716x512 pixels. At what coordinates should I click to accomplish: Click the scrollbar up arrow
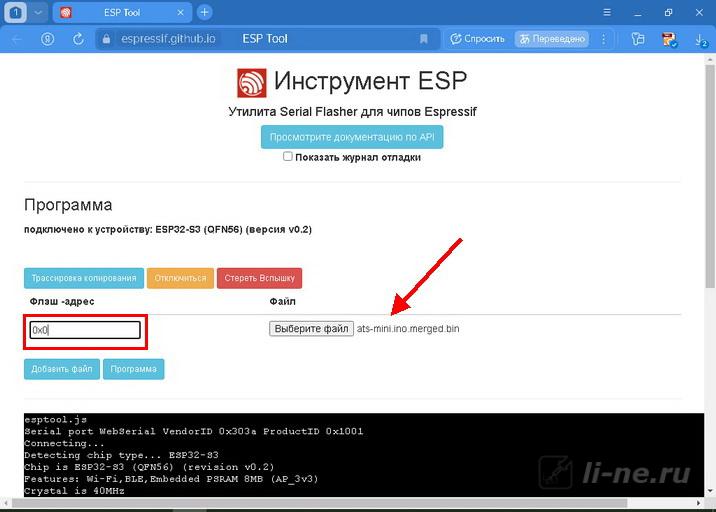pos(710,59)
